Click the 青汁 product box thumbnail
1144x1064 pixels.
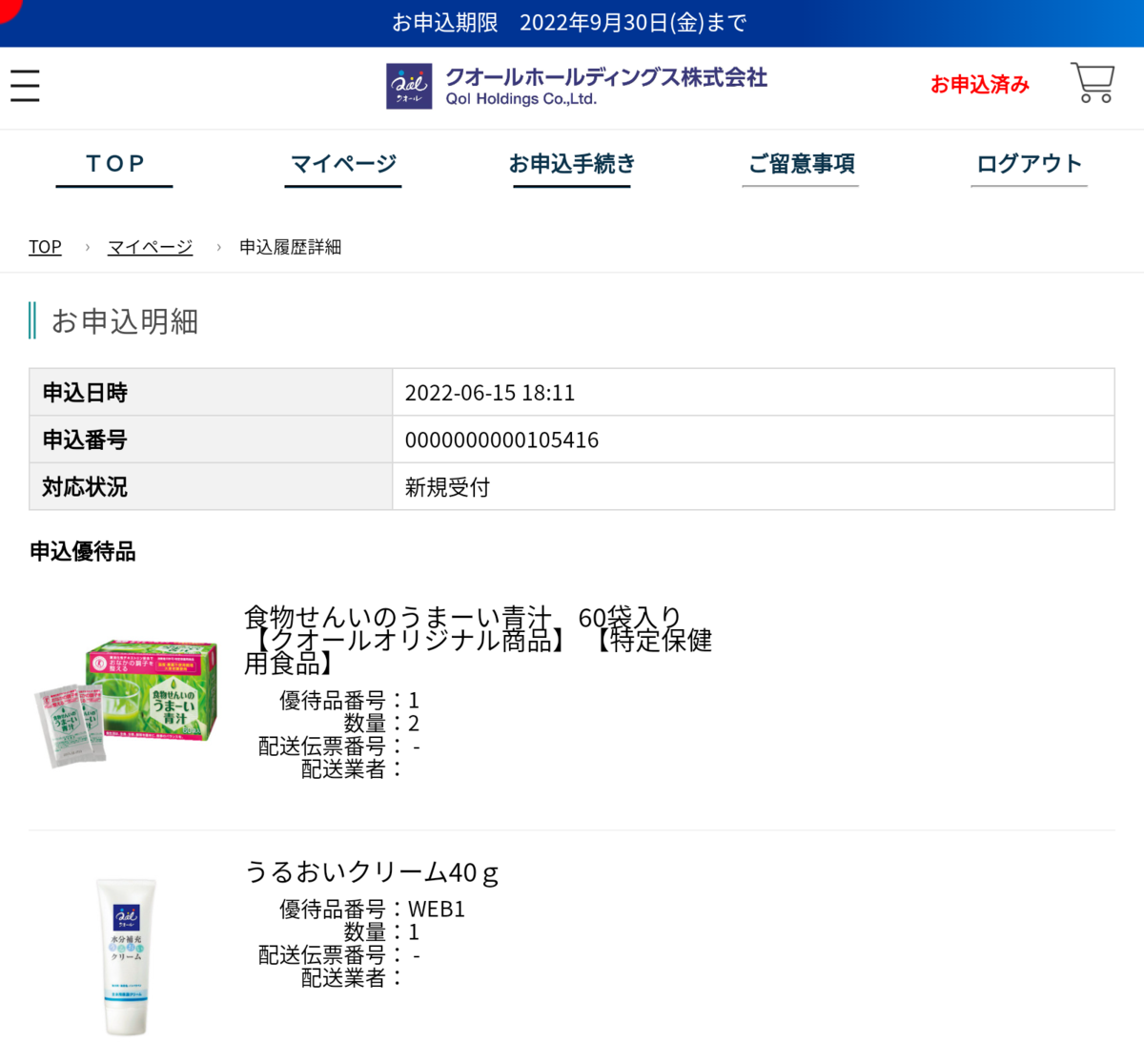pyautogui.click(x=126, y=703)
